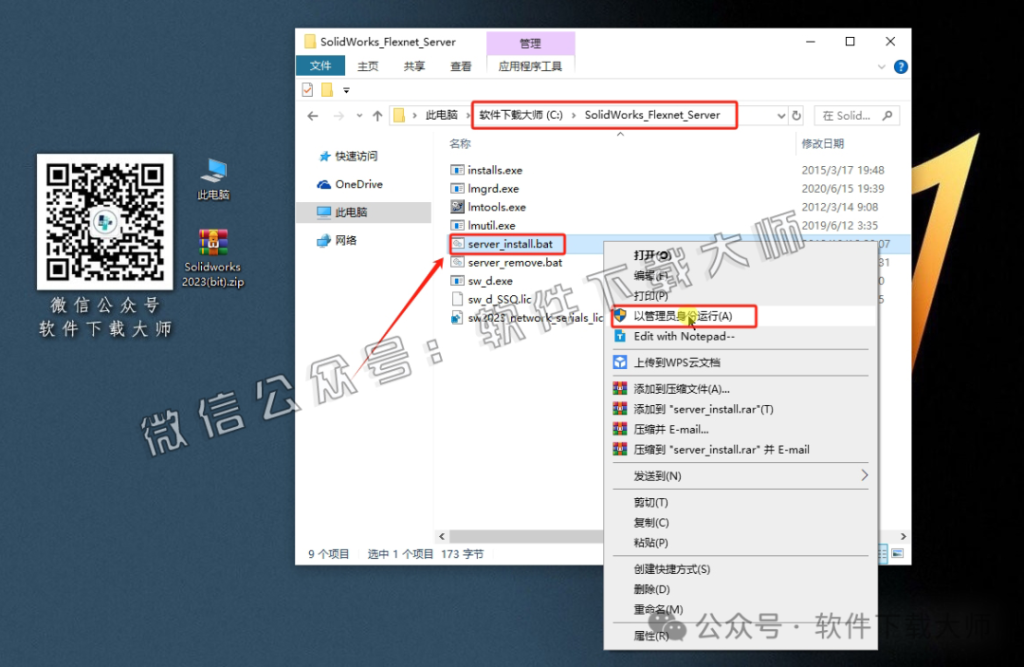Click the back navigation arrow

(x=315, y=115)
